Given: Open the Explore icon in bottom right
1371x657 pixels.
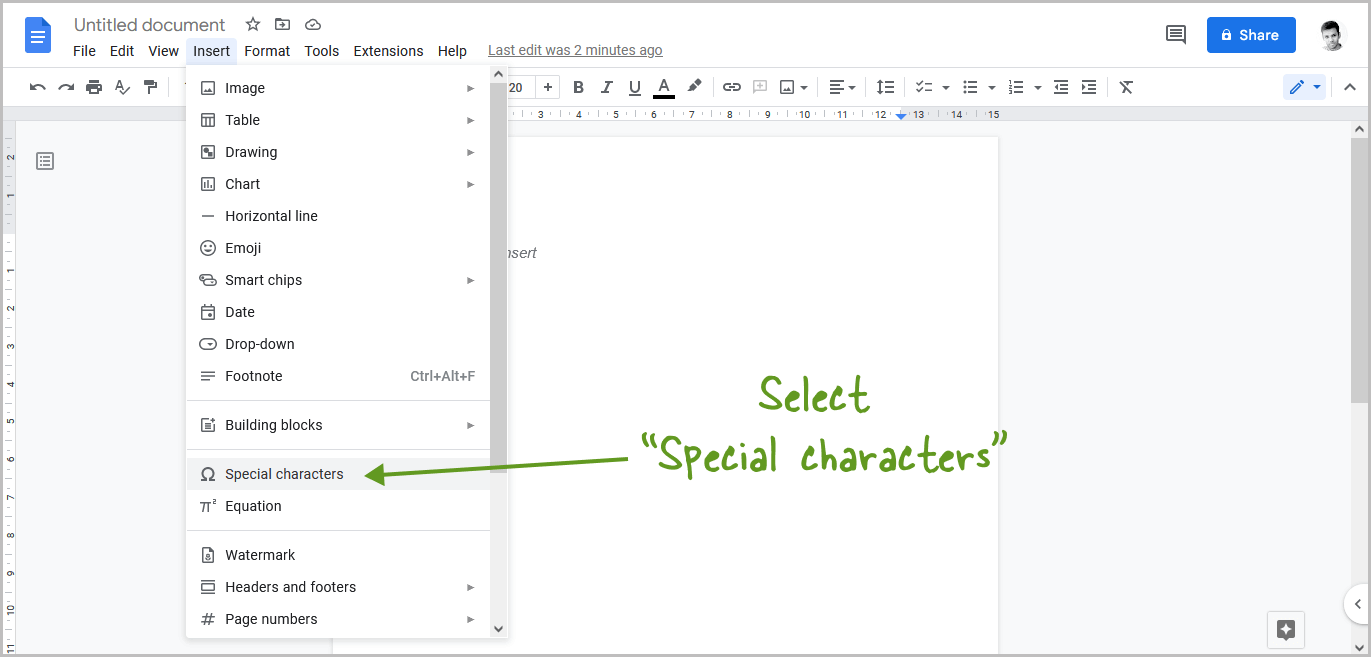Looking at the screenshot, I should tap(1285, 630).
